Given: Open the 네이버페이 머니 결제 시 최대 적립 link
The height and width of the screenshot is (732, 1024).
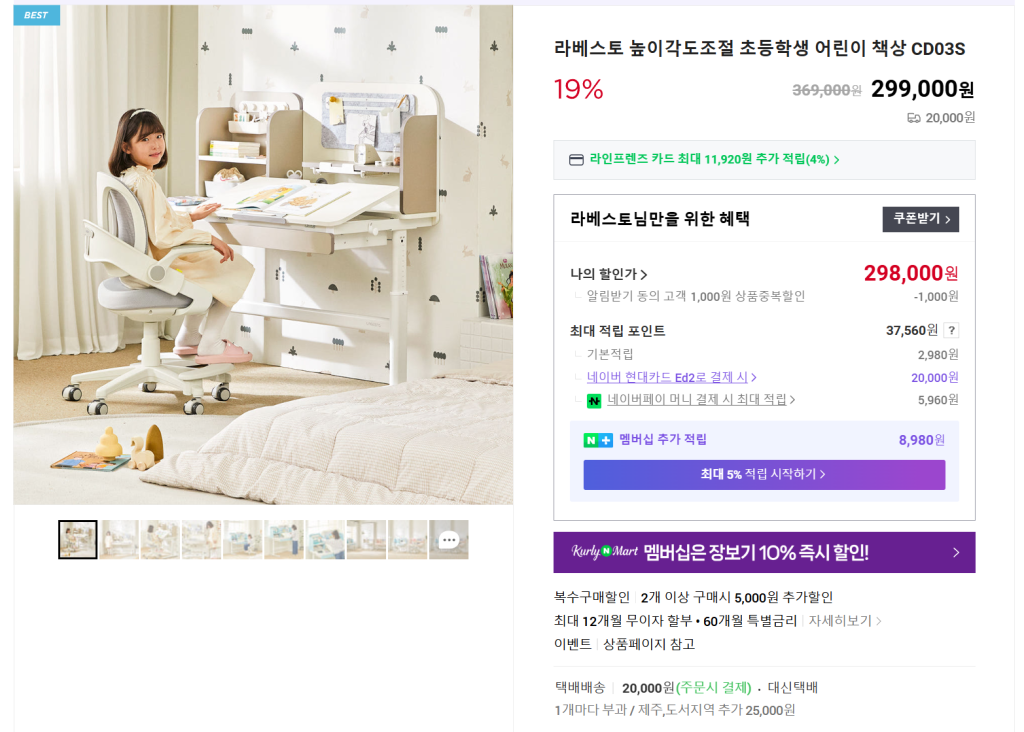Looking at the screenshot, I should [x=701, y=400].
